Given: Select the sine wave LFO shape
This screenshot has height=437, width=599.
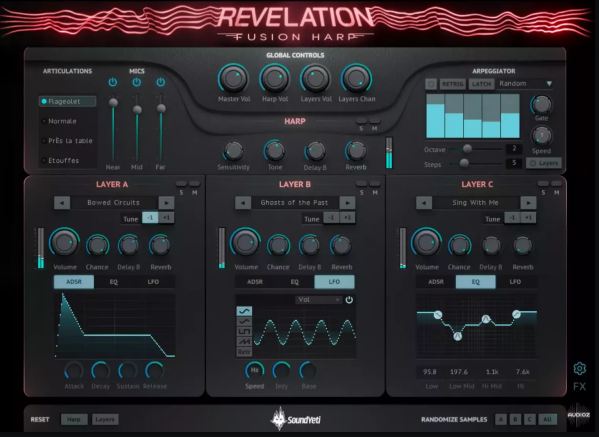Looking at the screenshot, I should [x=244, y=311].
